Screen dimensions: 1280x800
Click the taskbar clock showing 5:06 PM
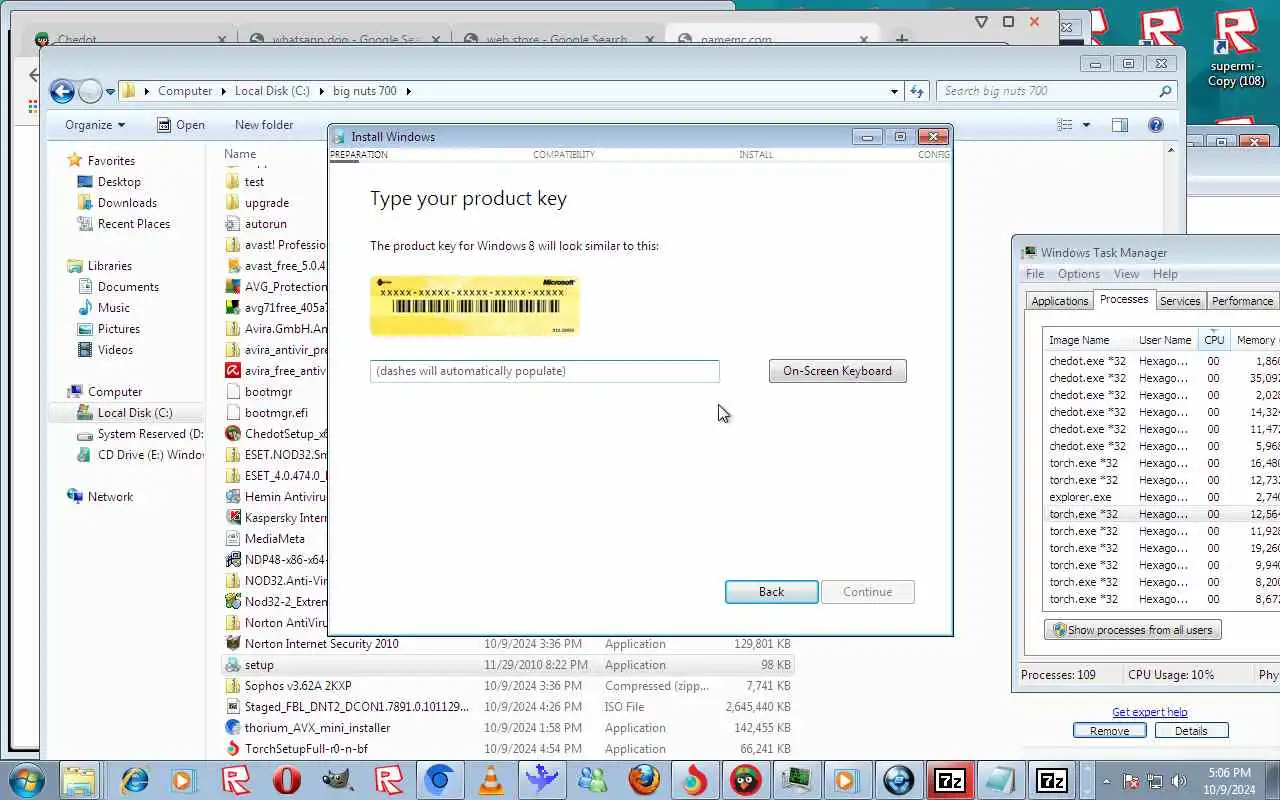click(1229, 781)
